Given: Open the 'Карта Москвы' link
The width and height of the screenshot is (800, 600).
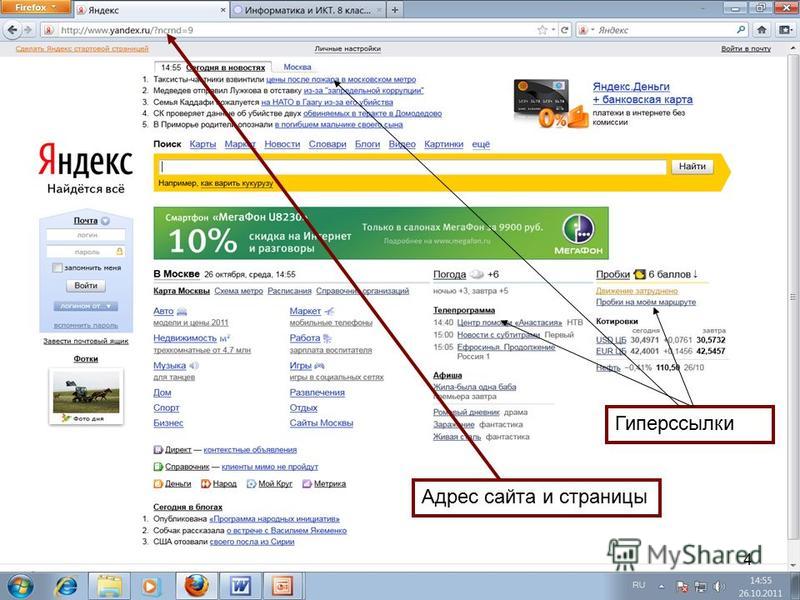Looking at the screenshot, I should [x=182, y=291].
